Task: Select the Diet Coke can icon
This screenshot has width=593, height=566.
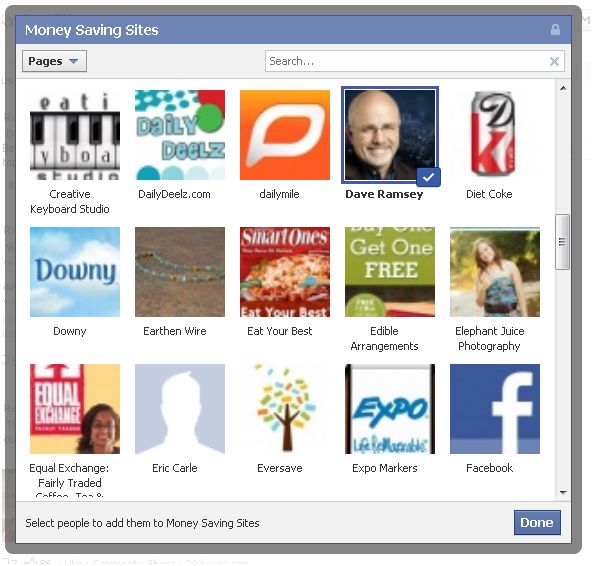Action: click(495, 135)
